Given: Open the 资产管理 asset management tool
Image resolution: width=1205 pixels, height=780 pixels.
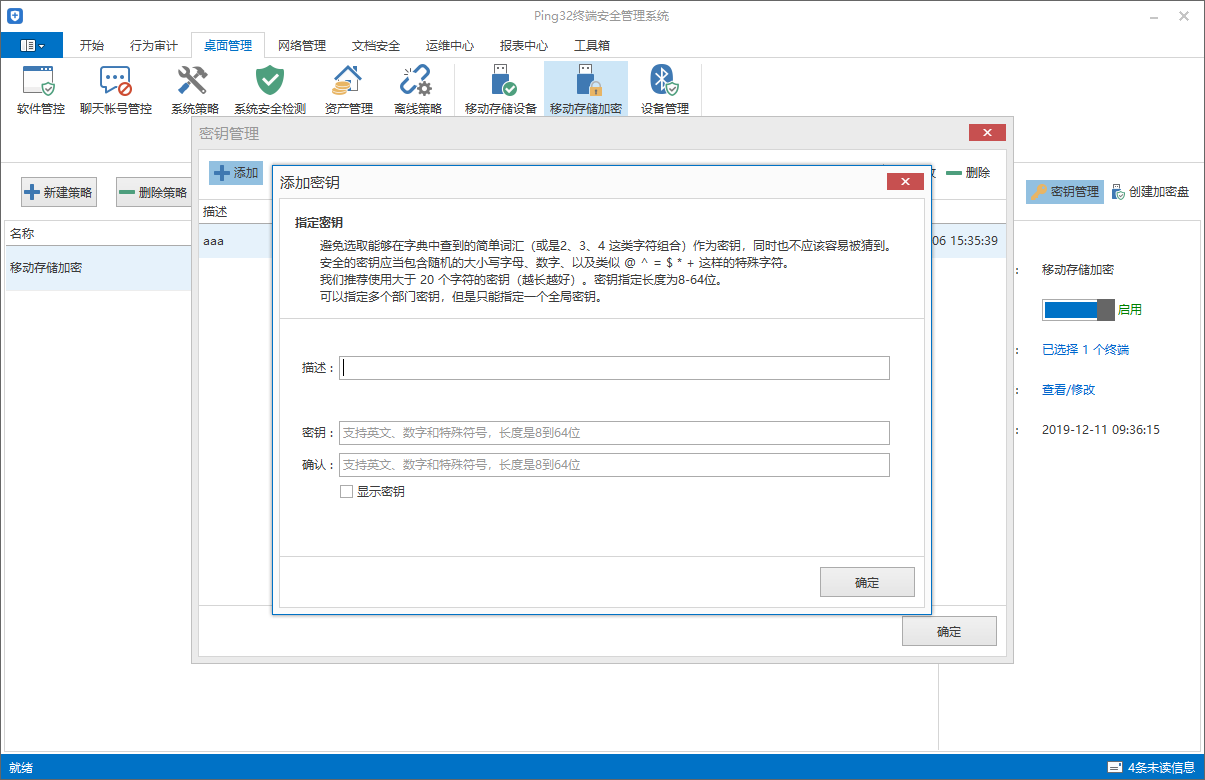Looking at the screenshot, I should tap(348, 90).
